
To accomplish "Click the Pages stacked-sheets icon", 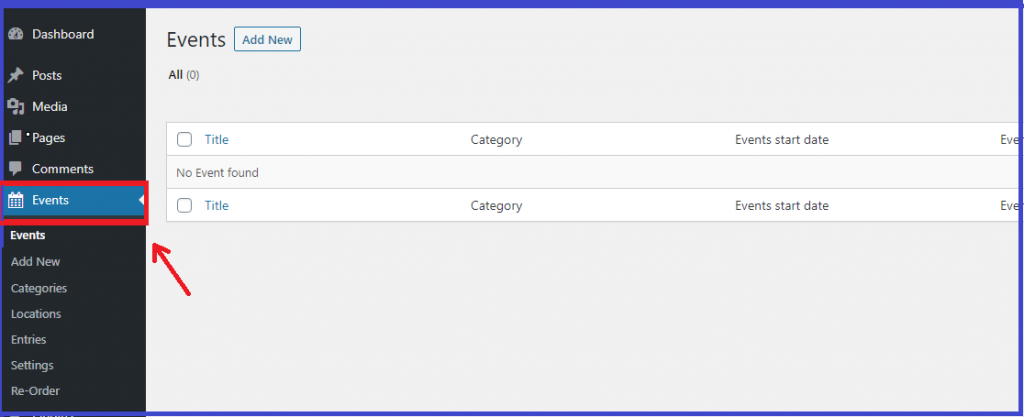I will click(x=16, y=138).
